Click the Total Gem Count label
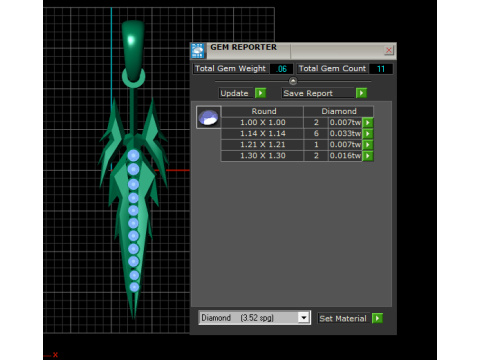This screenshot has width=480, height=360. pos(332,69)
